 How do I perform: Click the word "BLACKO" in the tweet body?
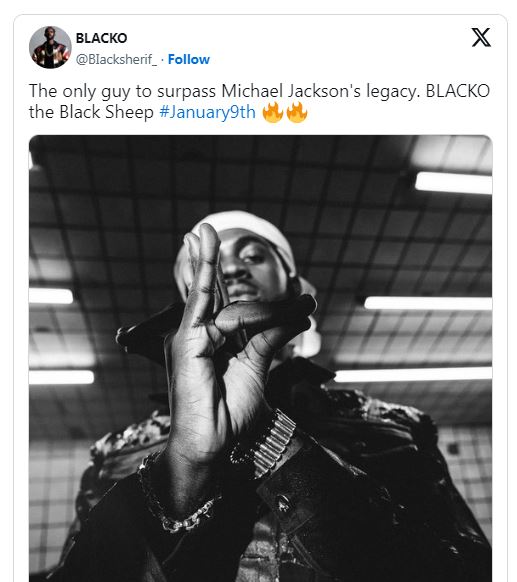458,91
